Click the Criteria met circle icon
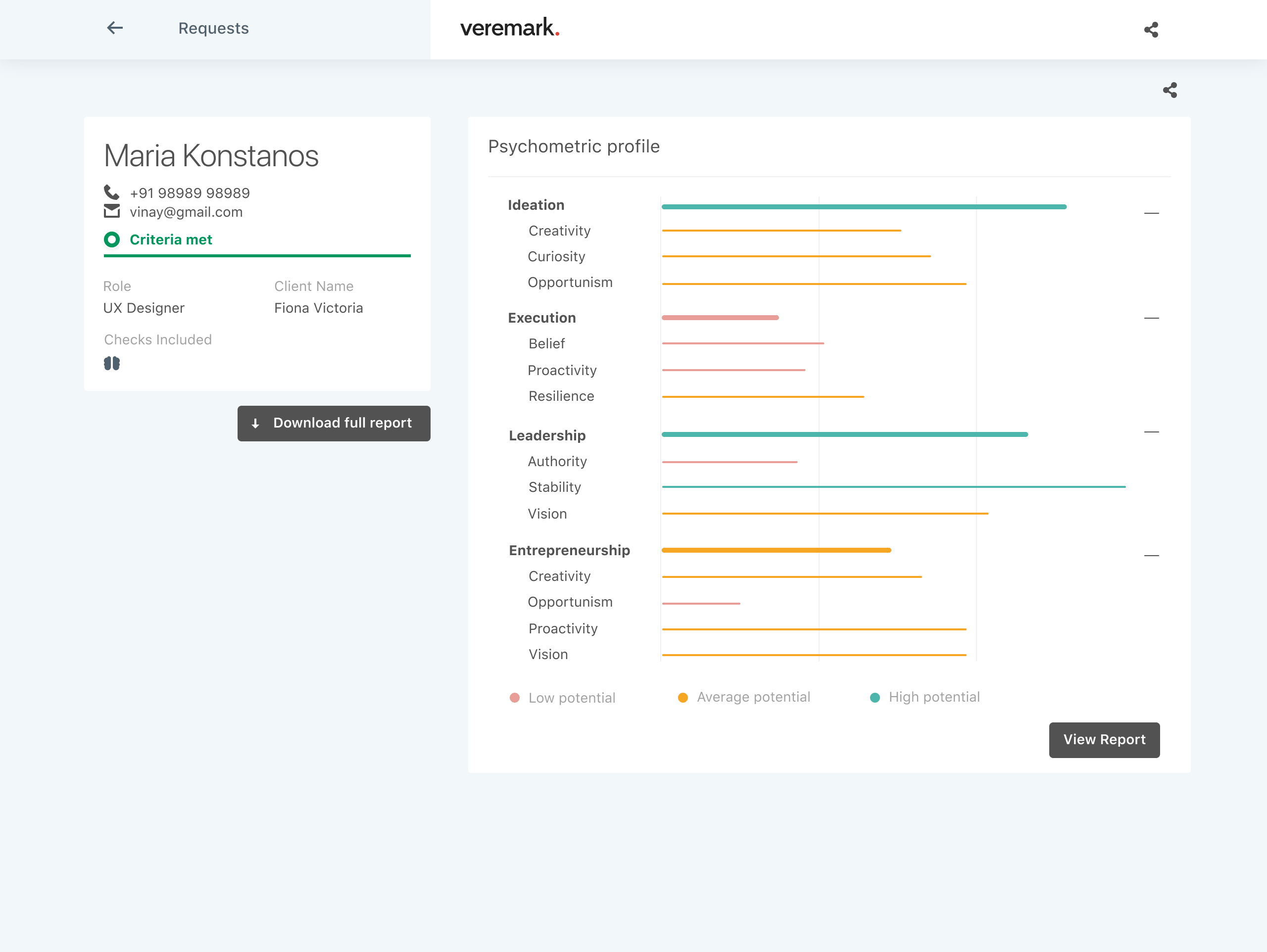This screenshot has width=1267, height=952. (x=112, y=239)
